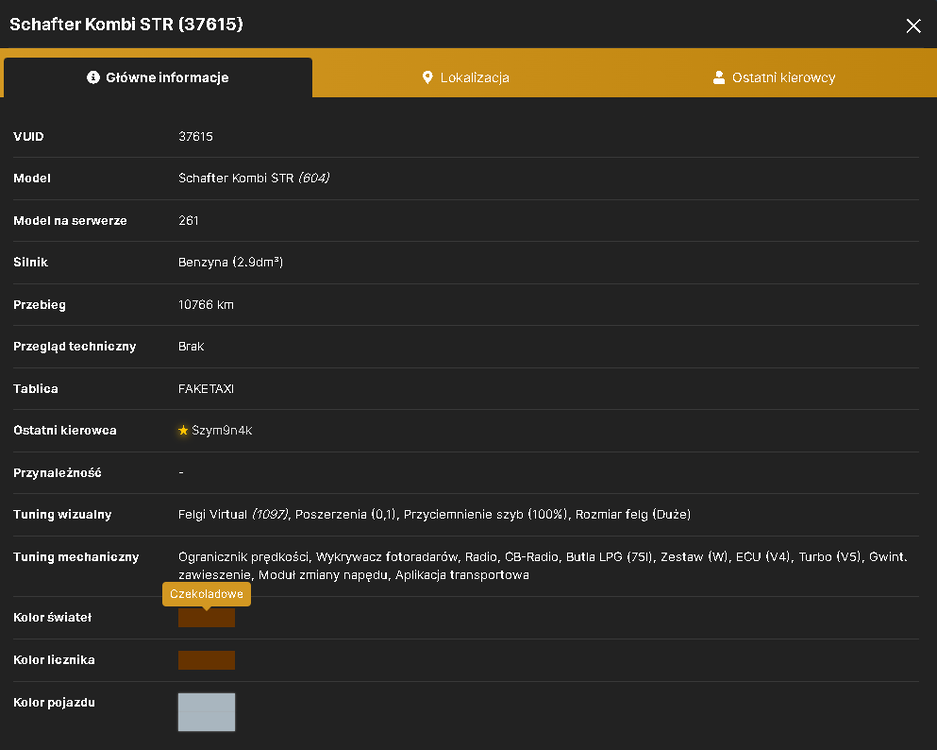Viewport: 937px width, 750px height.
Task: Click mileage value 10766 km
Action: click(206, 305)
